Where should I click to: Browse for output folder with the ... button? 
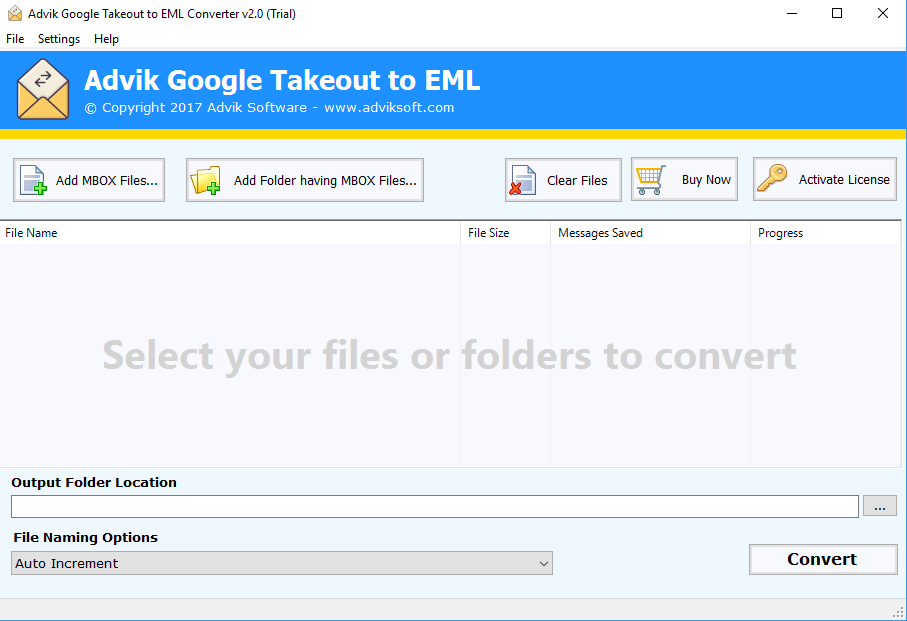pos(880,506)
